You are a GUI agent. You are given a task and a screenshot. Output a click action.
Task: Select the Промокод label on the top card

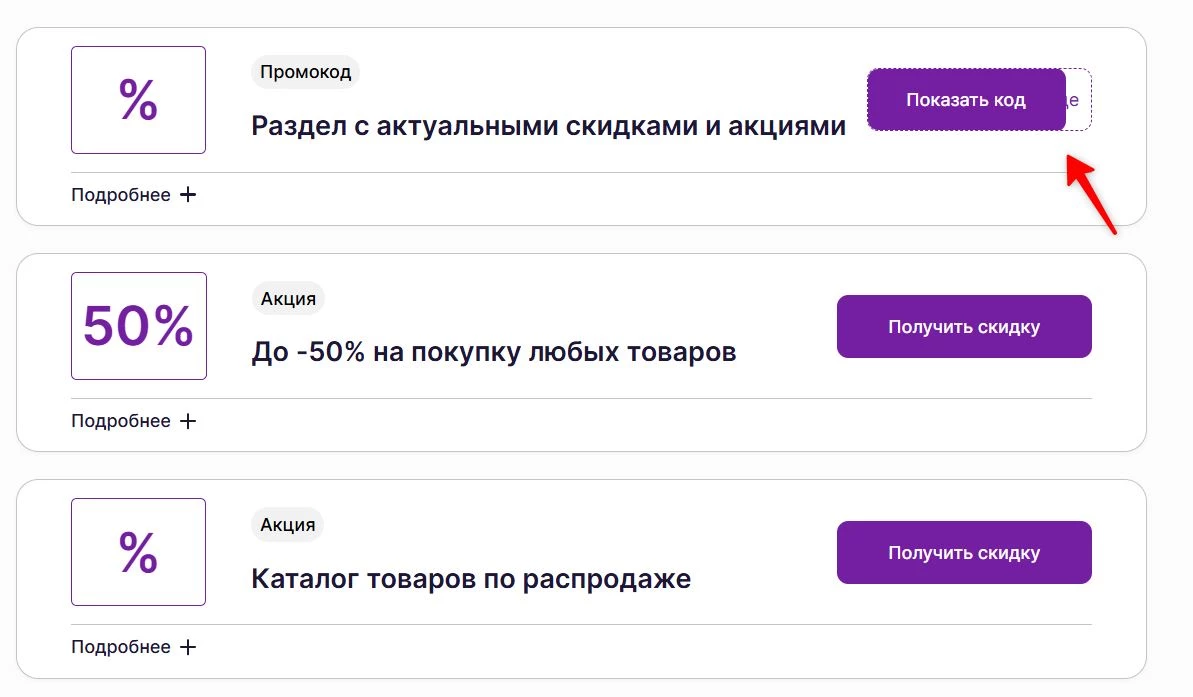click(x=305, y=71)
